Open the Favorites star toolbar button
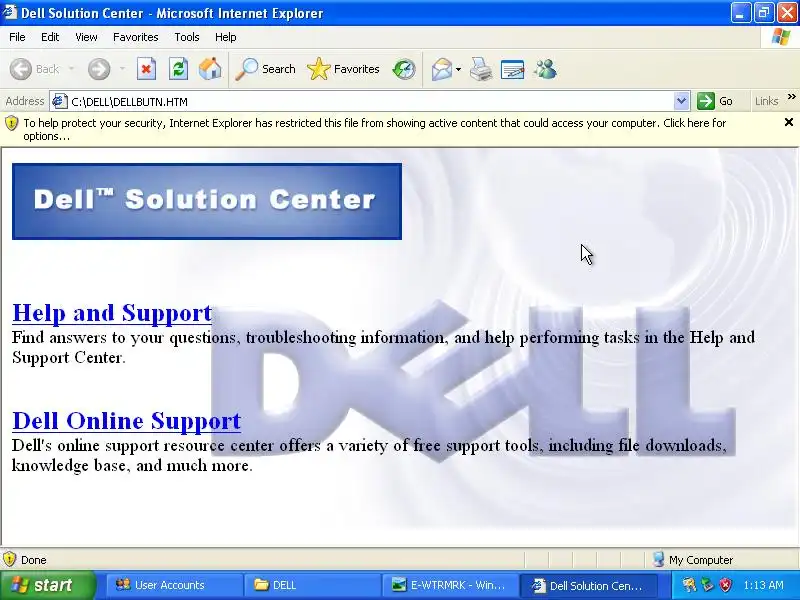The image size is (800, 600). click(x=343, y=69)
